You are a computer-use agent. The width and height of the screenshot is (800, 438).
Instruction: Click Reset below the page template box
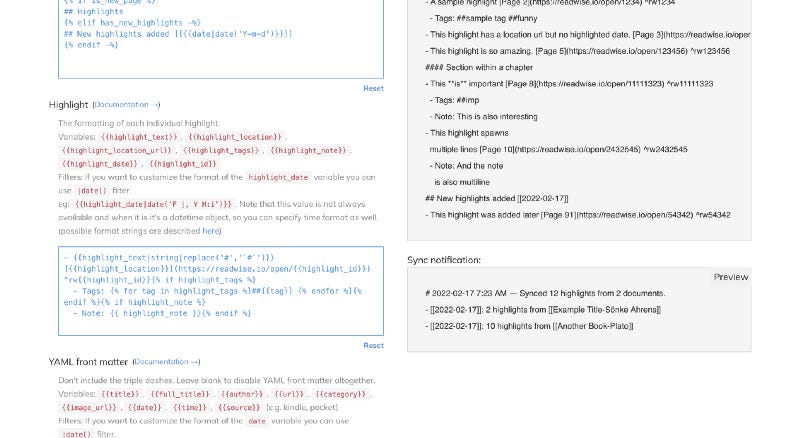click(373, 88)
